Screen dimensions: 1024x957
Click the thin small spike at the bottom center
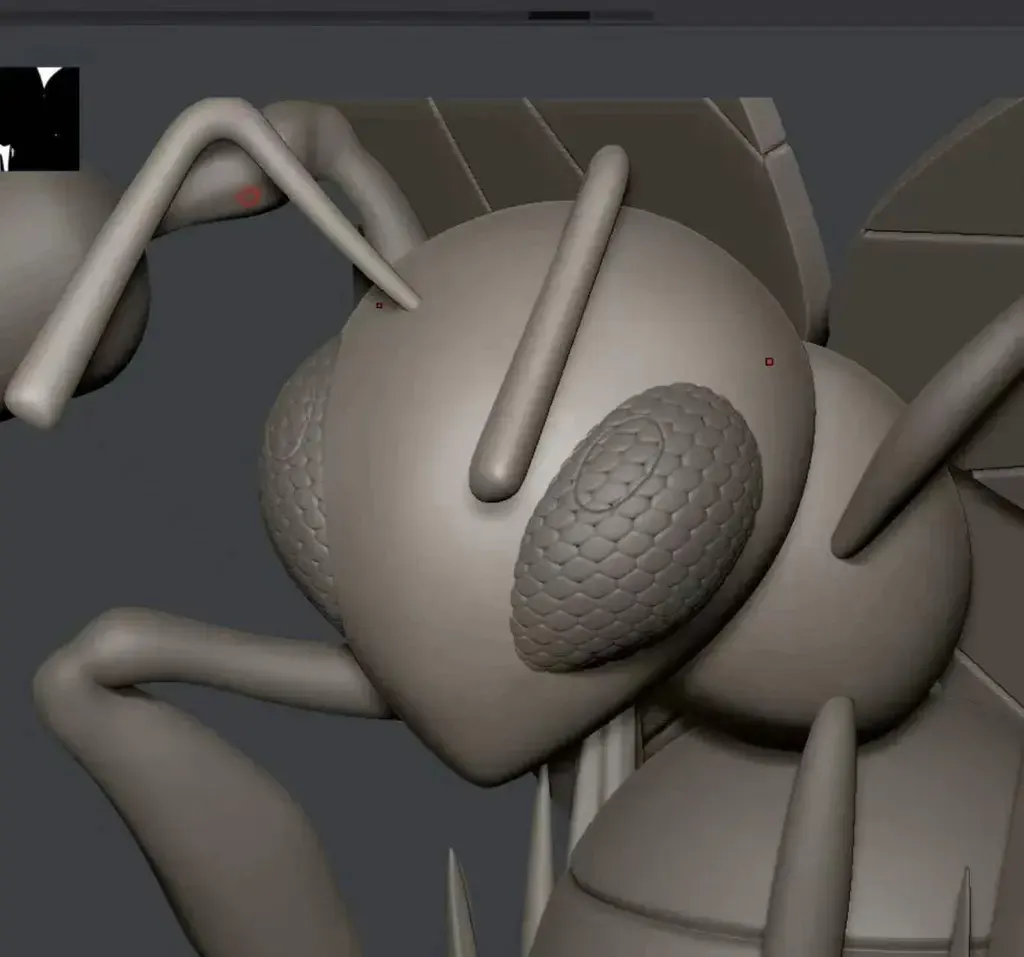(458, 910)
